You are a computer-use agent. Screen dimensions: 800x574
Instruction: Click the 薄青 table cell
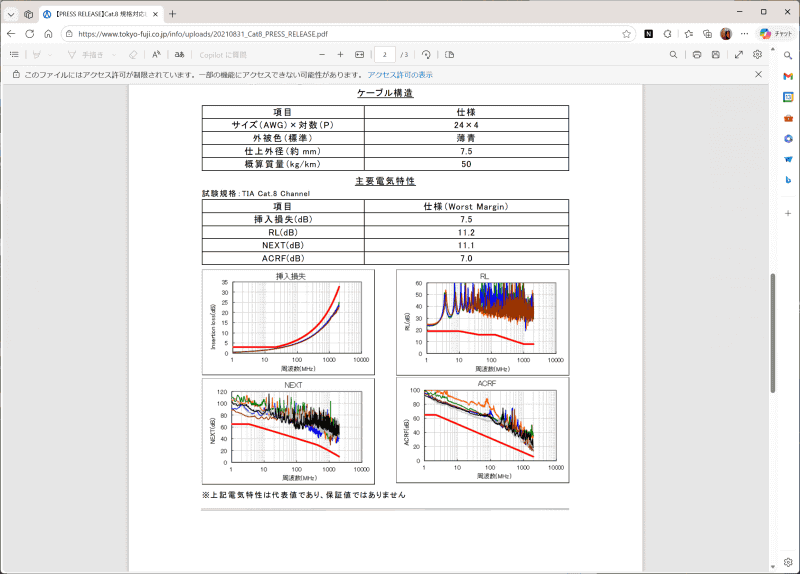pos(466,138)
